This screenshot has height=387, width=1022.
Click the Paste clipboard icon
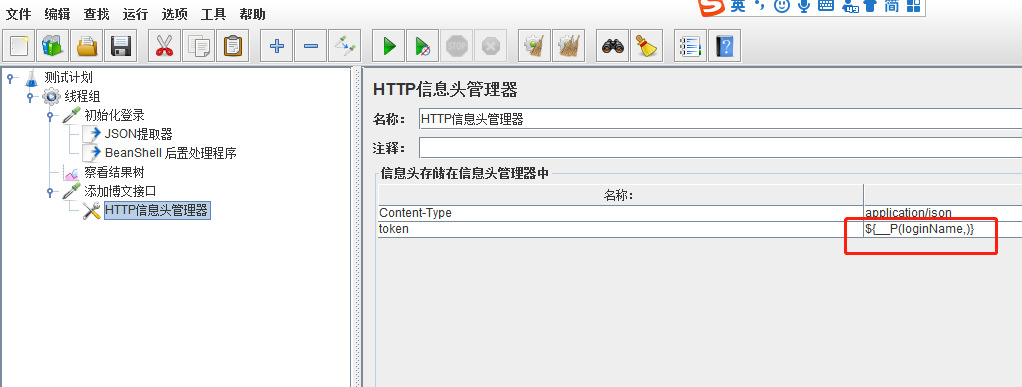pyautogui.click(x=232, y=46)
